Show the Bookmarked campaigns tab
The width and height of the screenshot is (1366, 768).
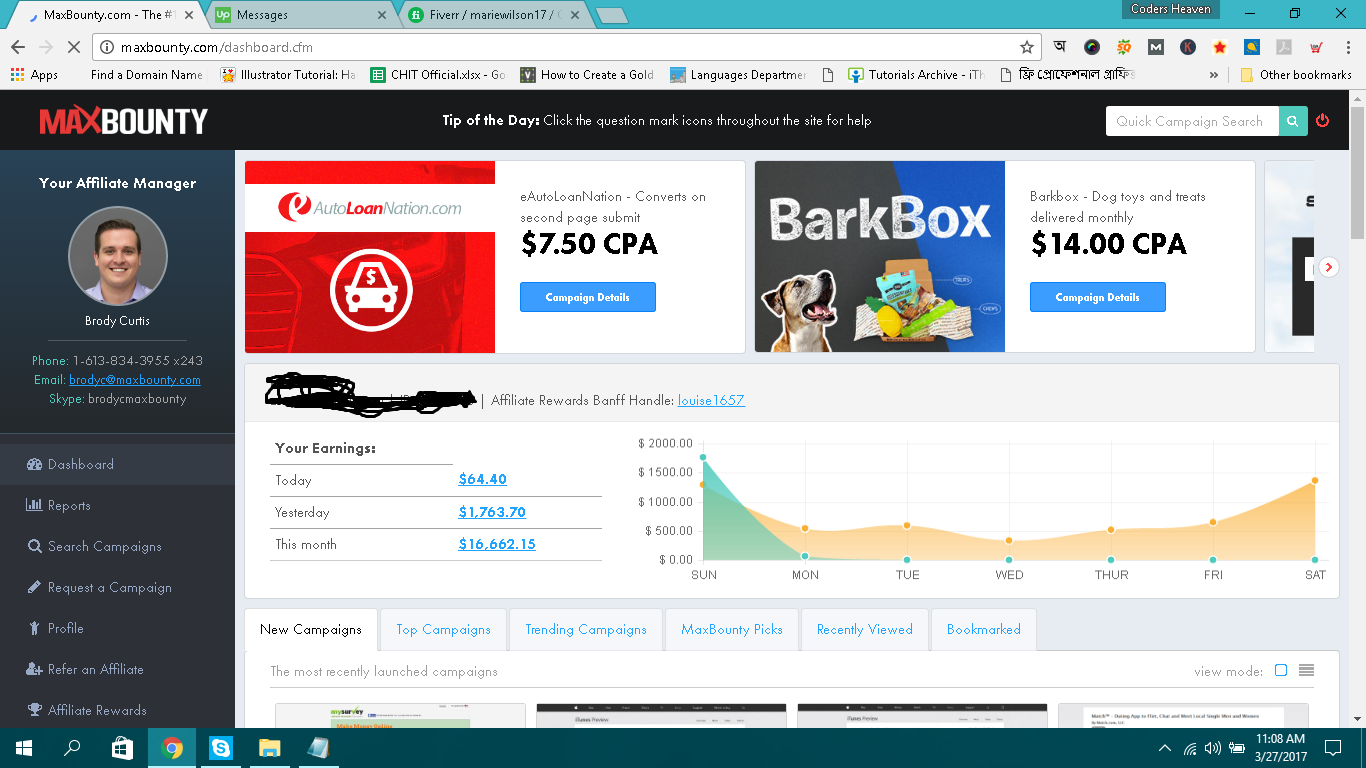984,630
